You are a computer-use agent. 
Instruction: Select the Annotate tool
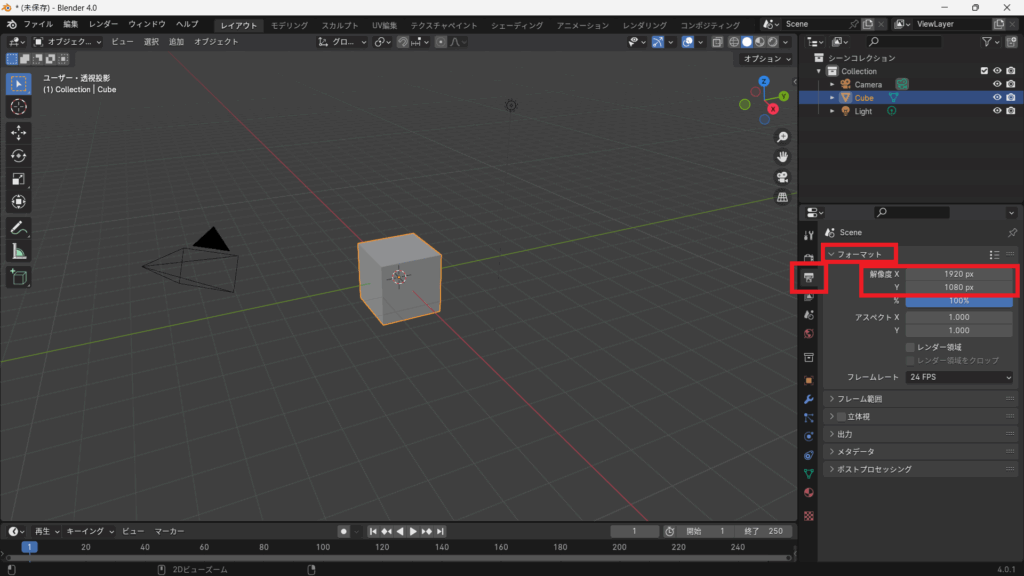18,228
